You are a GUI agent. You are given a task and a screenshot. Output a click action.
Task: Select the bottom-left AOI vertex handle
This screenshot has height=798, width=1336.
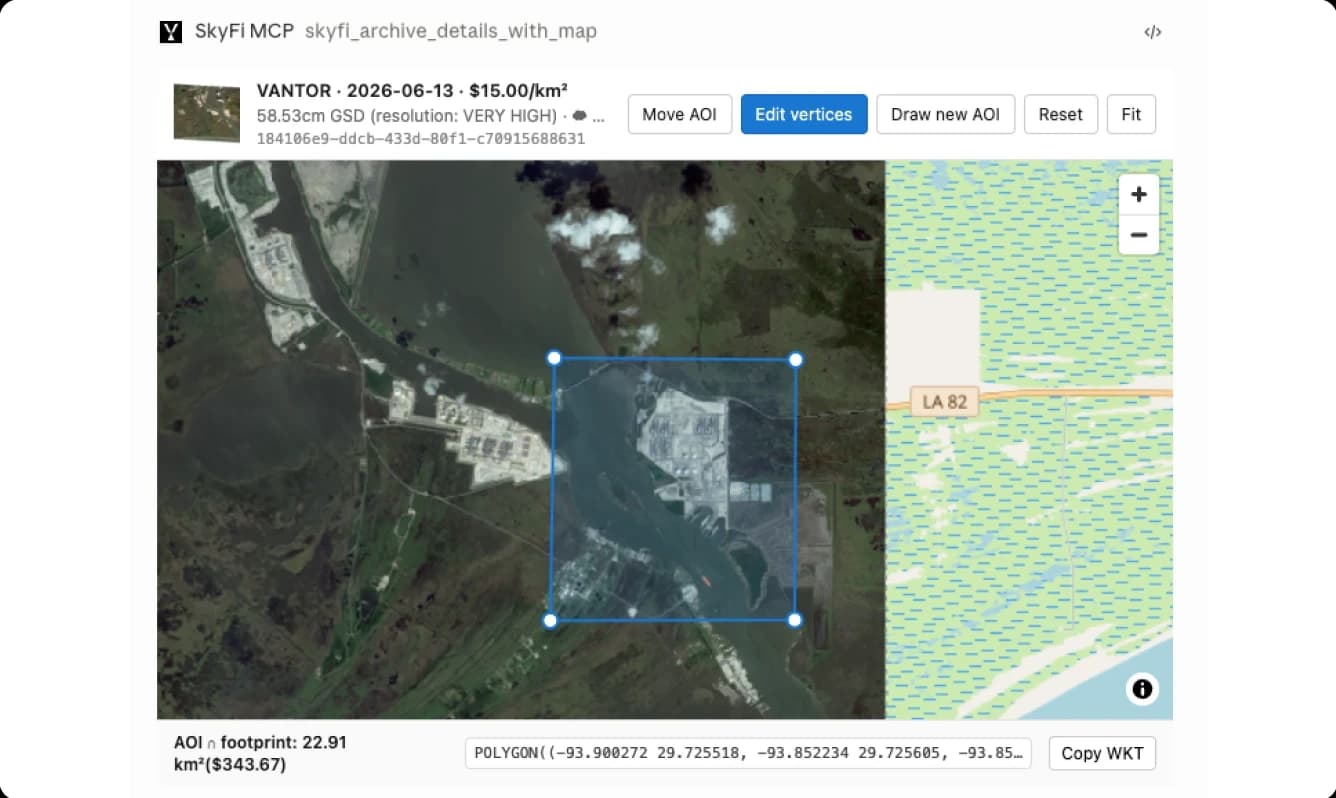coord(550,621)
